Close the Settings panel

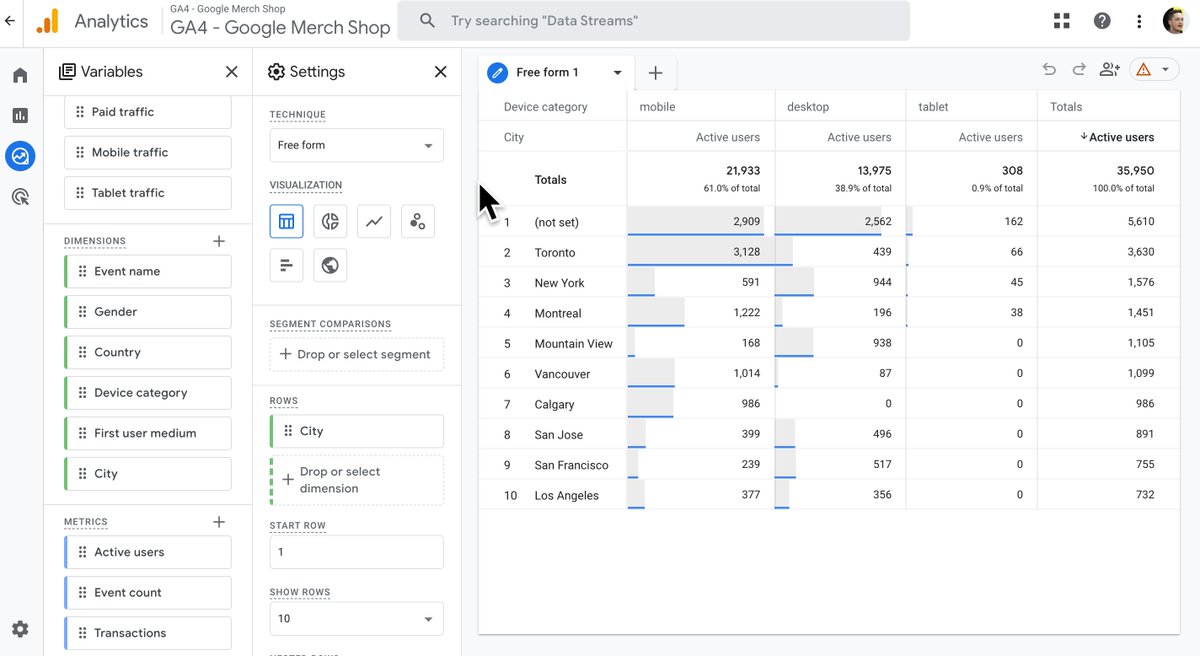click(440, 72)
